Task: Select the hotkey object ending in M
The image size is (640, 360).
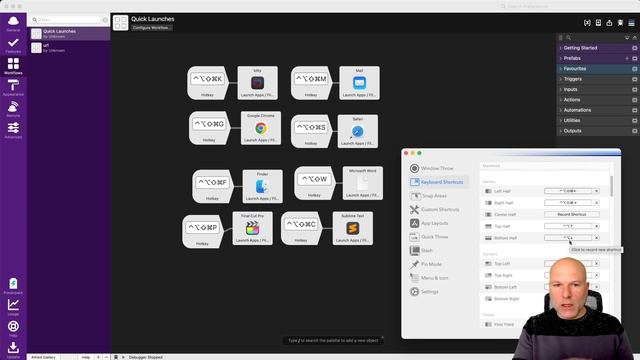Action: (311, 83)
